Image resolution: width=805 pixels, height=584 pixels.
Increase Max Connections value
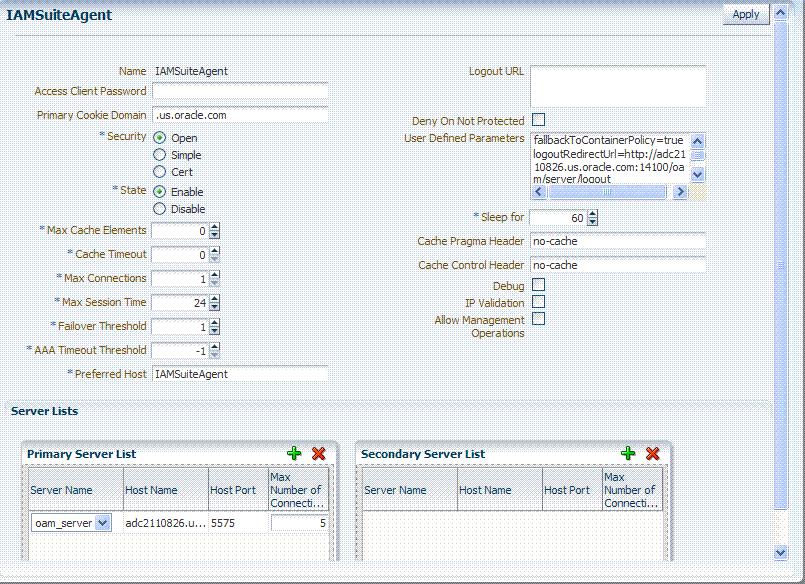point(215,275)
